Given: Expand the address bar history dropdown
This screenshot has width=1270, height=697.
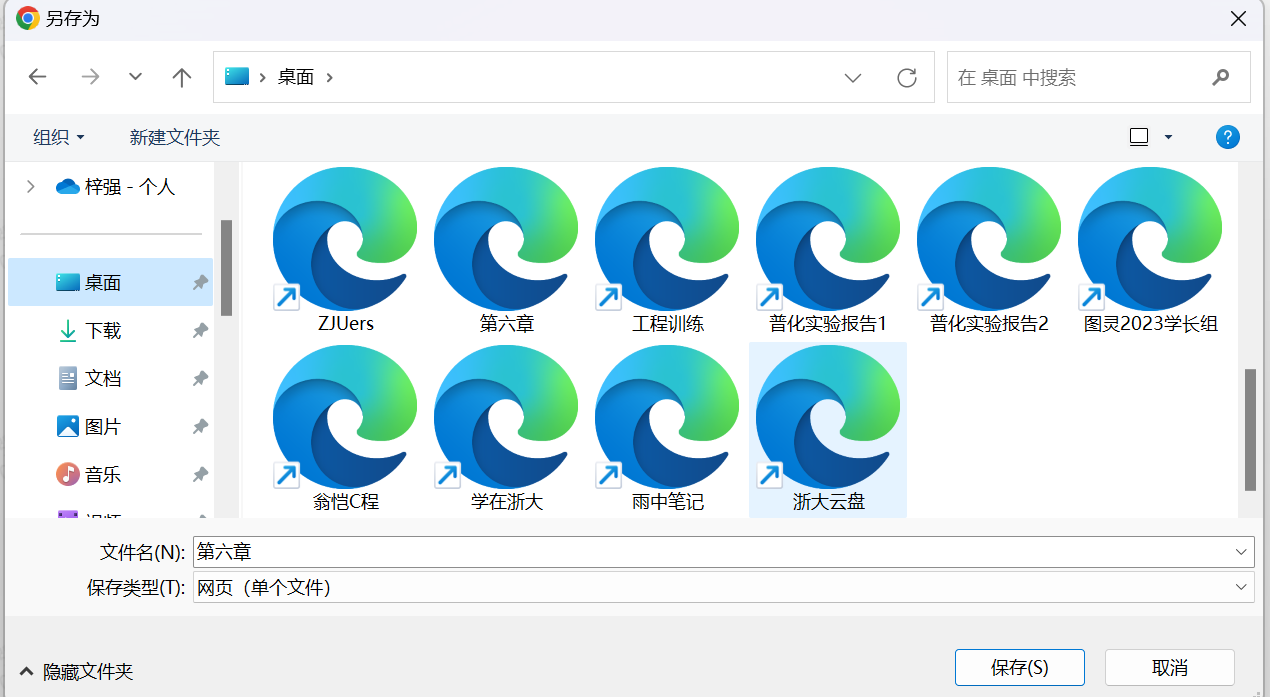Looking at the screenshot, I should 853,77.
